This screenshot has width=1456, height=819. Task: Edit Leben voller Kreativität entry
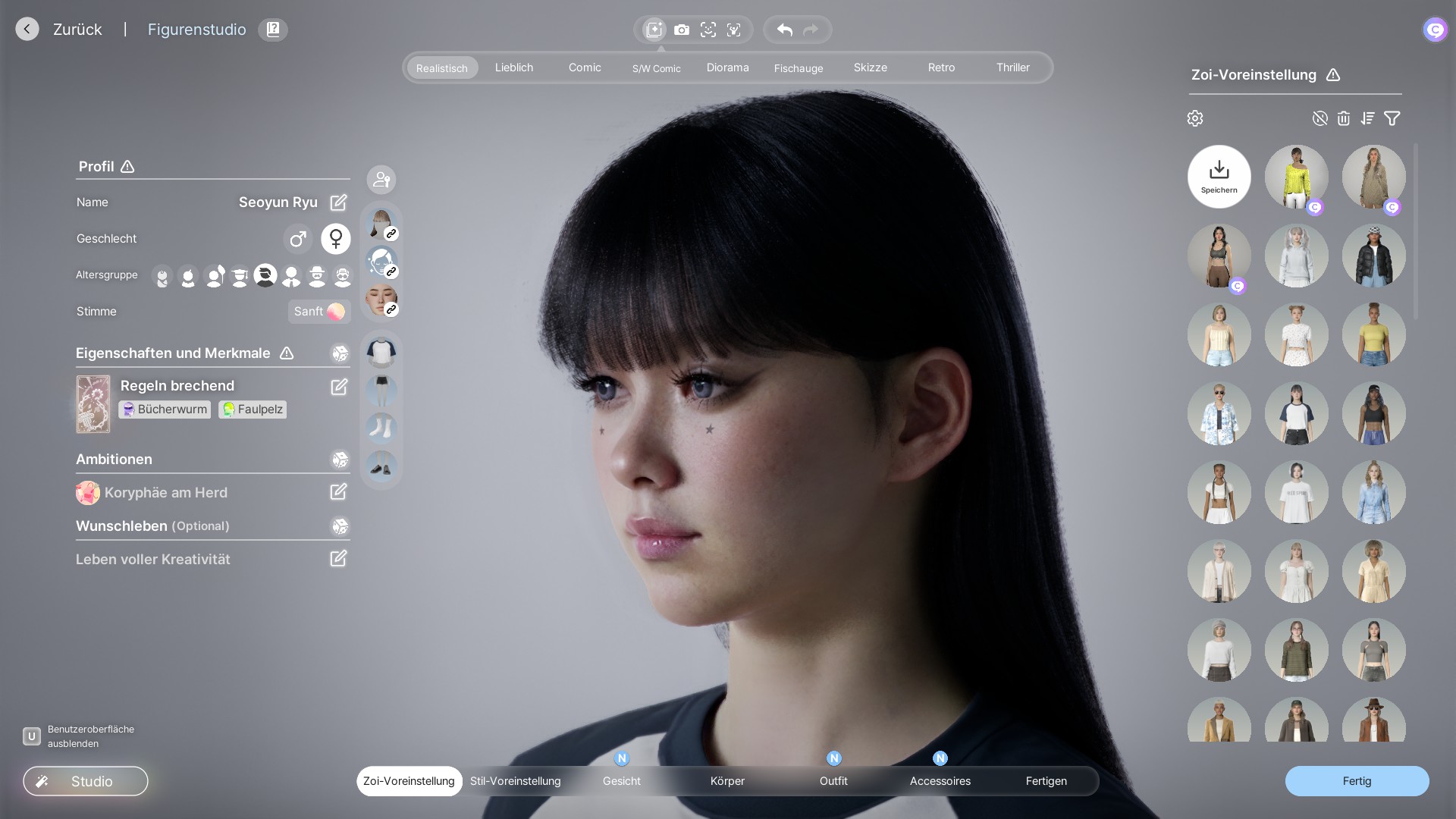(338, 559)
